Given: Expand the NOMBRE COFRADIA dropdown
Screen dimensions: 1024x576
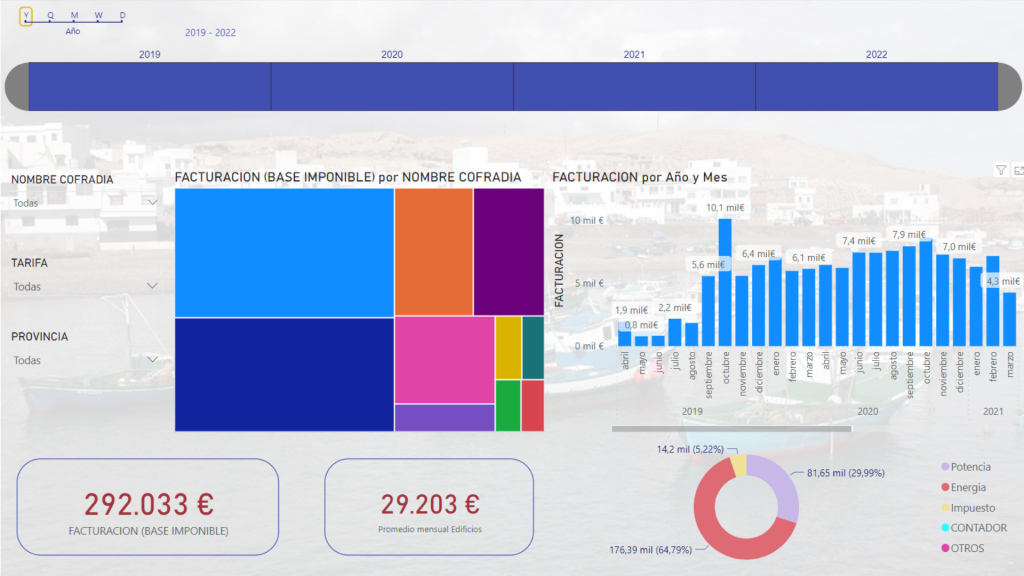Looking at the screenshot, I should pyautogui.click(x=152, y=202).
